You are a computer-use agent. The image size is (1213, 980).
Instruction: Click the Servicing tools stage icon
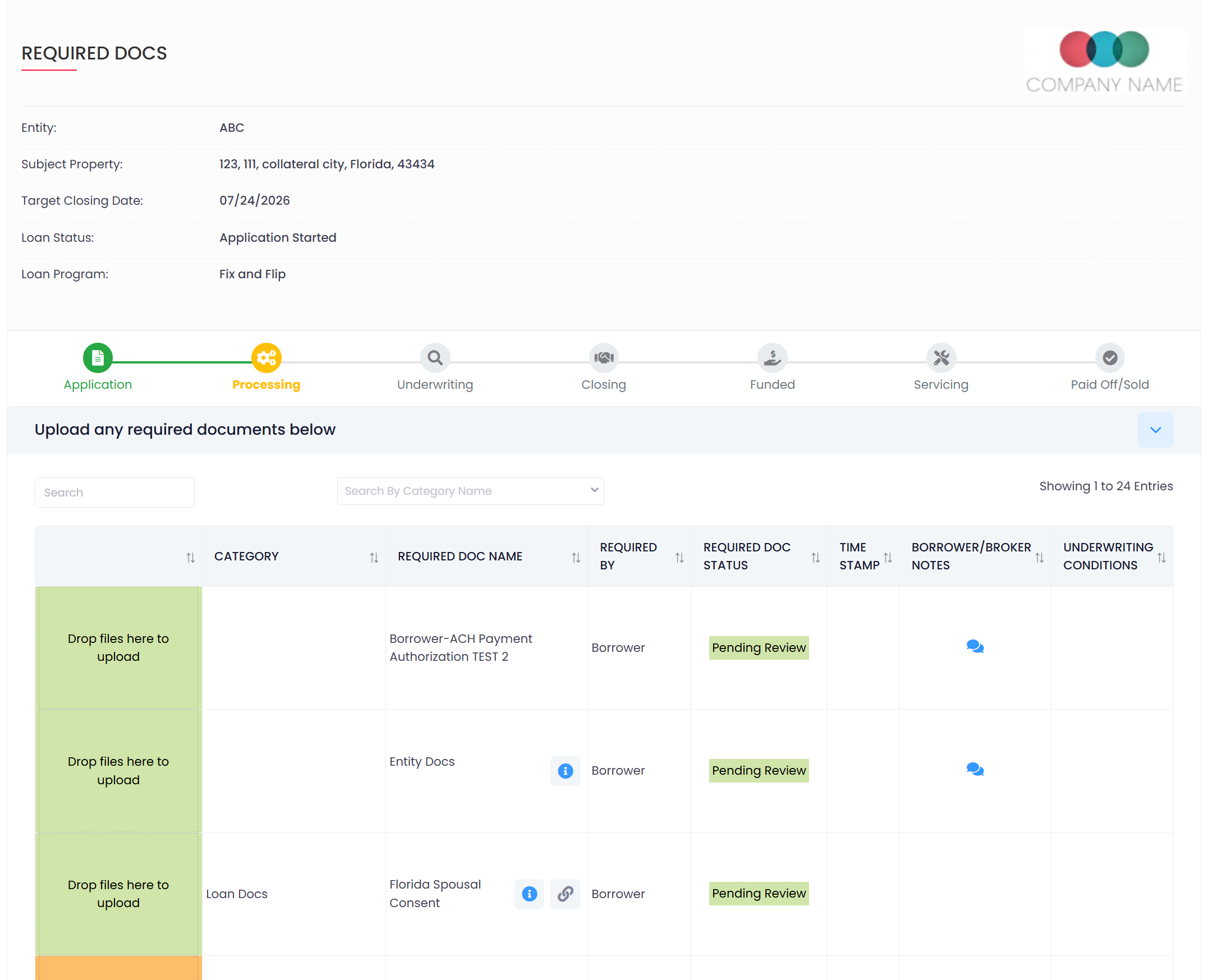click(x=941, y=358)
